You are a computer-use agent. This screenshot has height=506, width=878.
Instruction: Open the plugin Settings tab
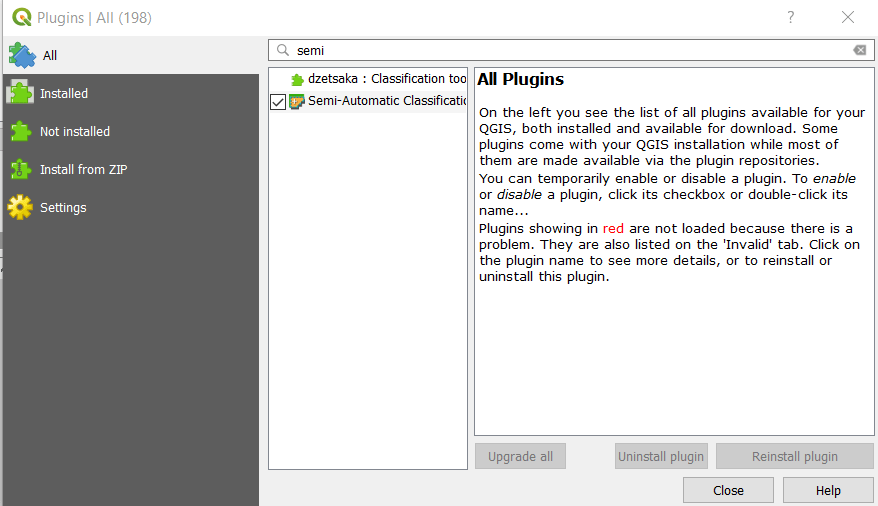point(131,208)
